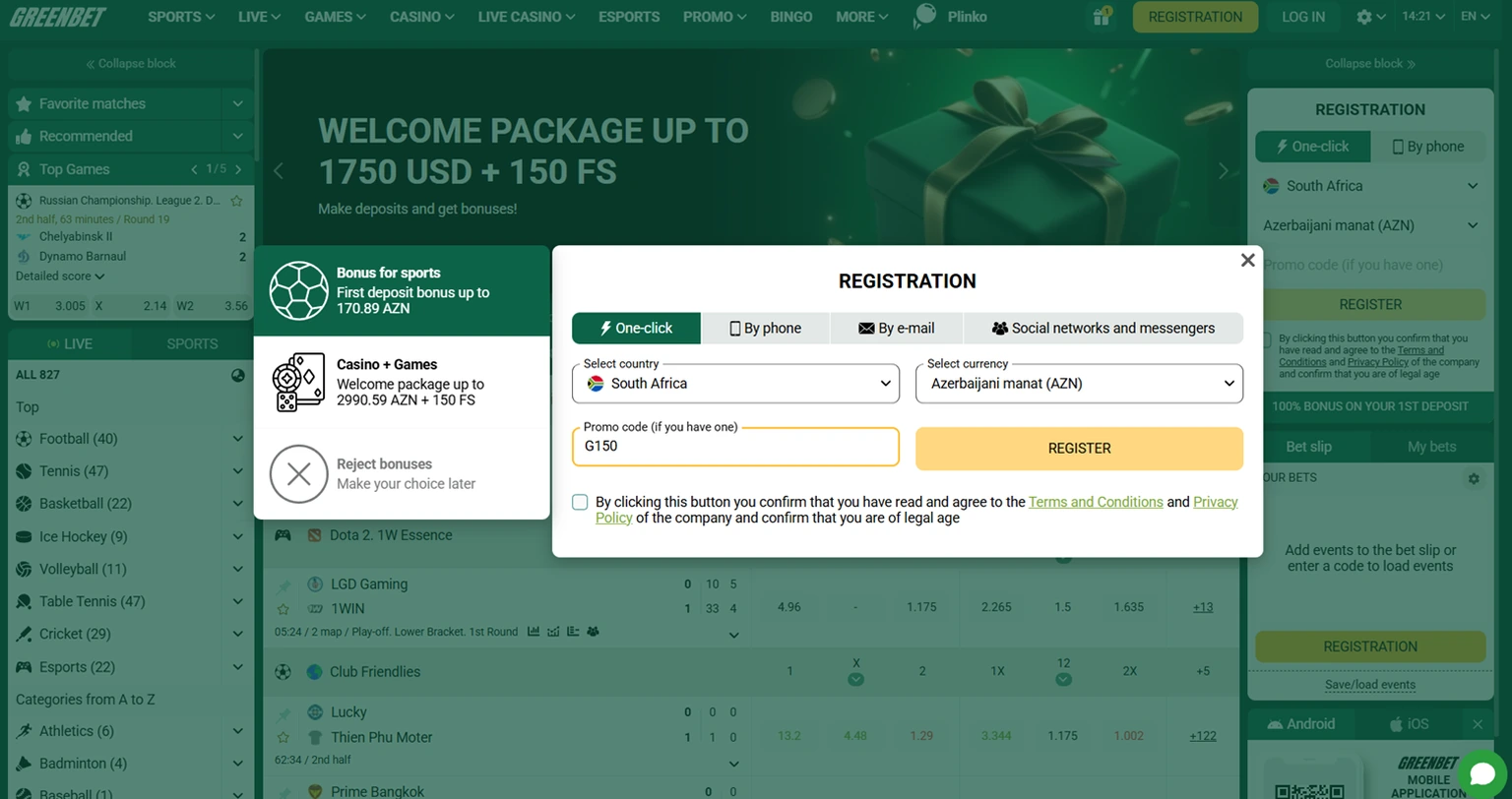Expand the Recommended block
1512x799 pixels.
coord(237,136)
